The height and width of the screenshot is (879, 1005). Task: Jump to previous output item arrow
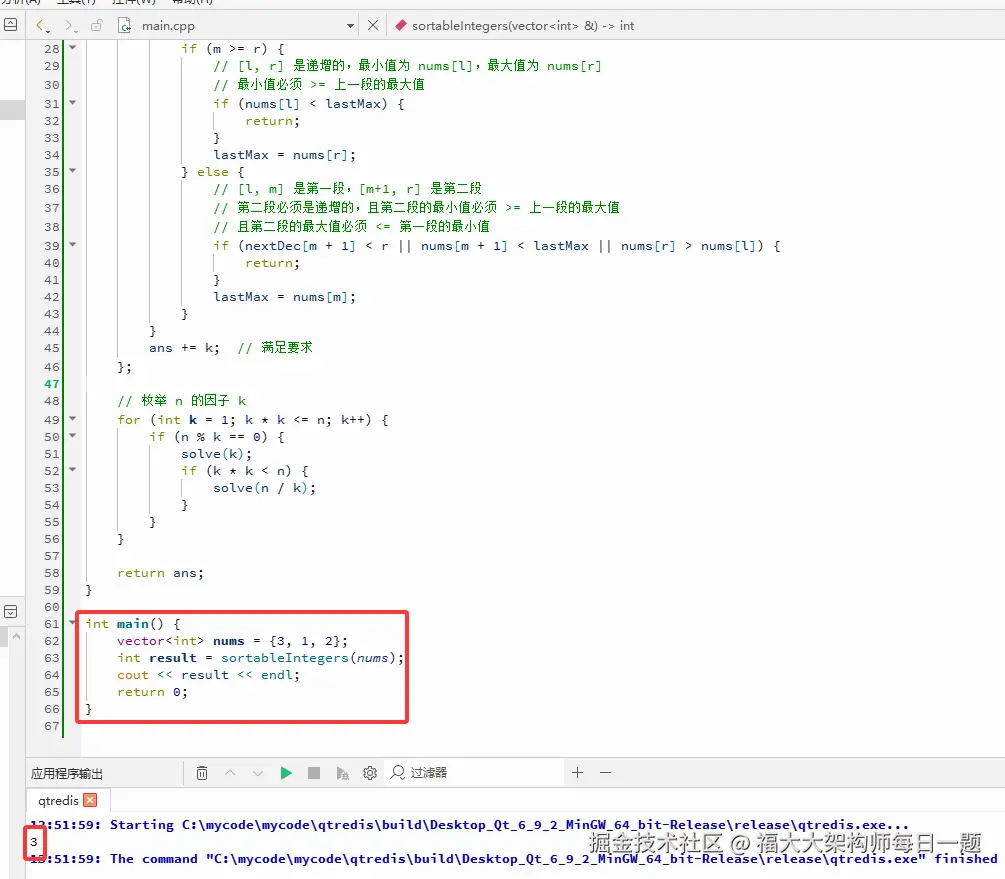click(x=230, y=773)
